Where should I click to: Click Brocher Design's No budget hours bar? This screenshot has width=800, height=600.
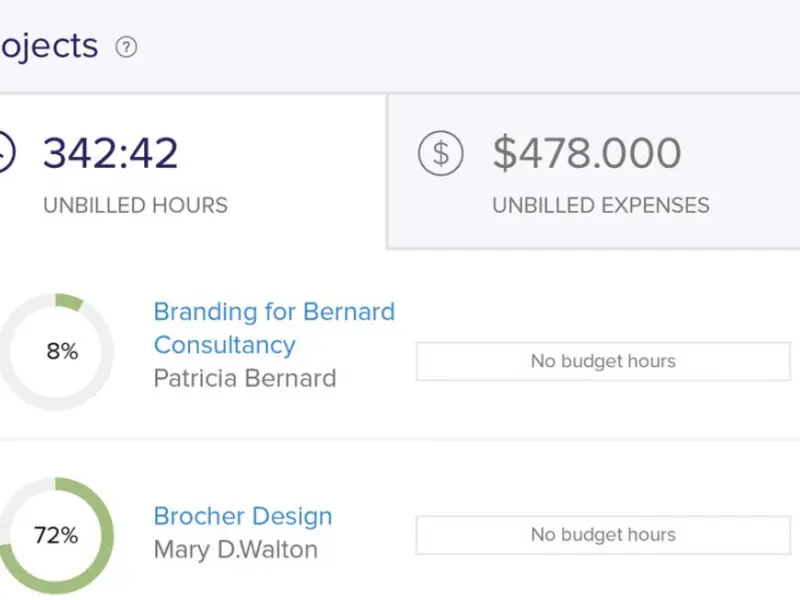[602, 535]
